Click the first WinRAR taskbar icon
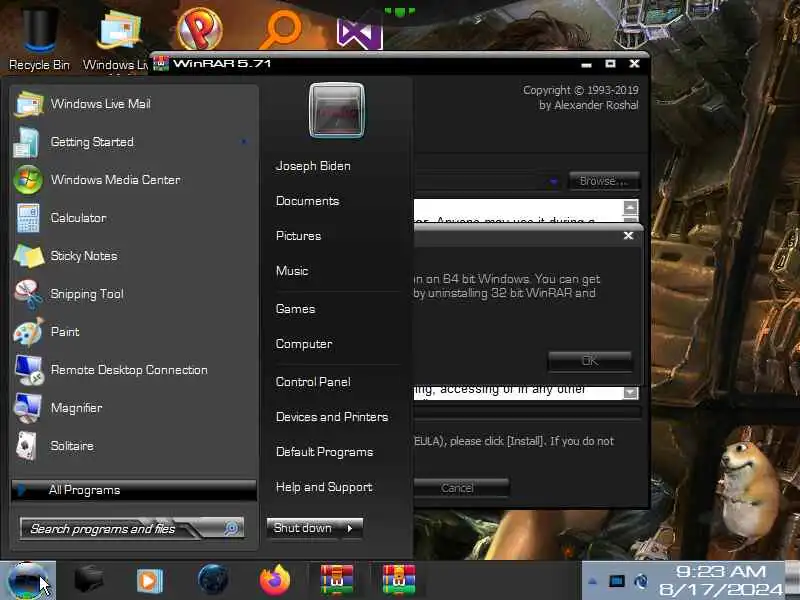This screenshot has height=600, width=800. [x=337, y=580]
